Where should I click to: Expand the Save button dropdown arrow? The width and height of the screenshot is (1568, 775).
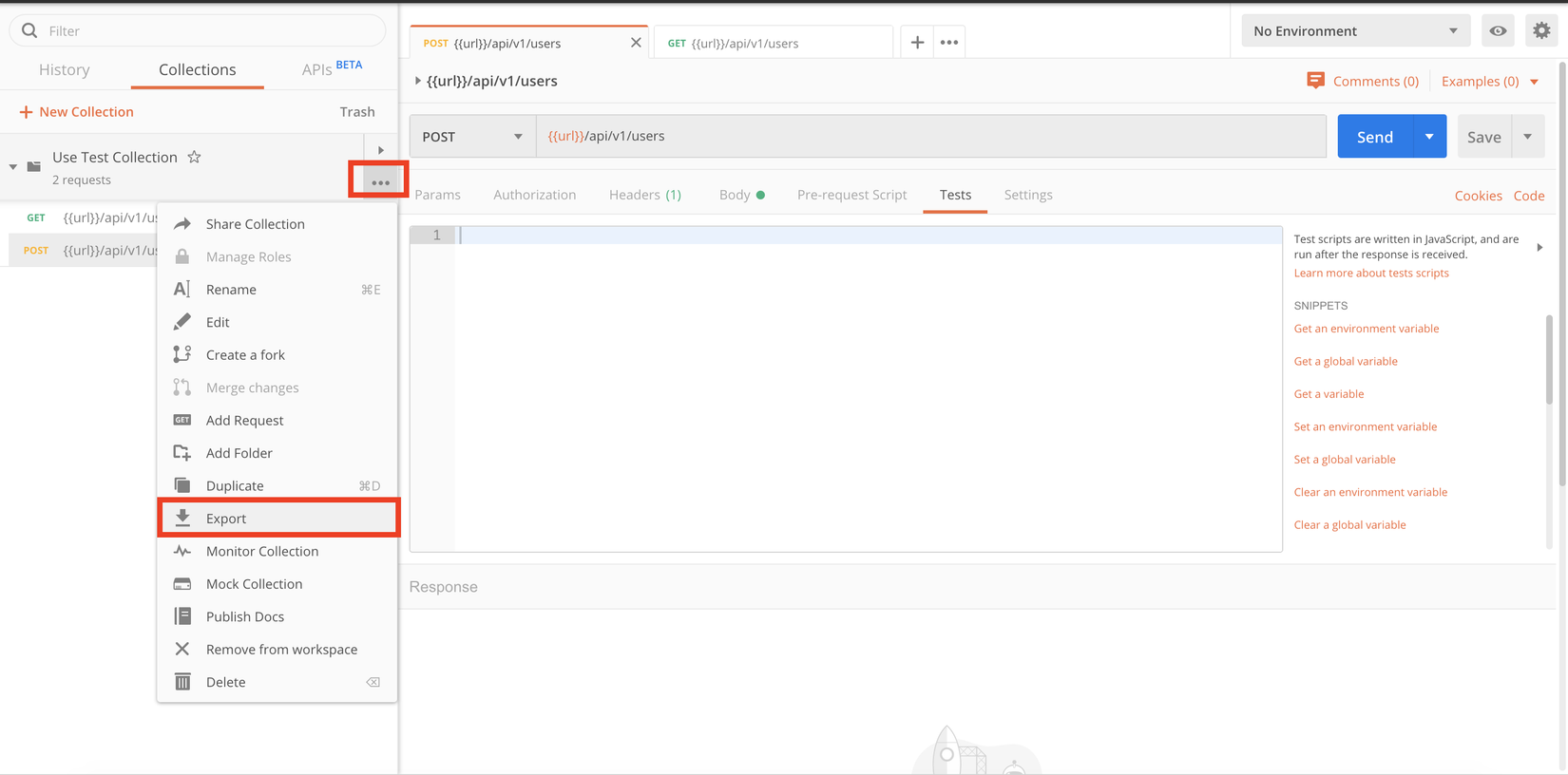pos(1528,137)
